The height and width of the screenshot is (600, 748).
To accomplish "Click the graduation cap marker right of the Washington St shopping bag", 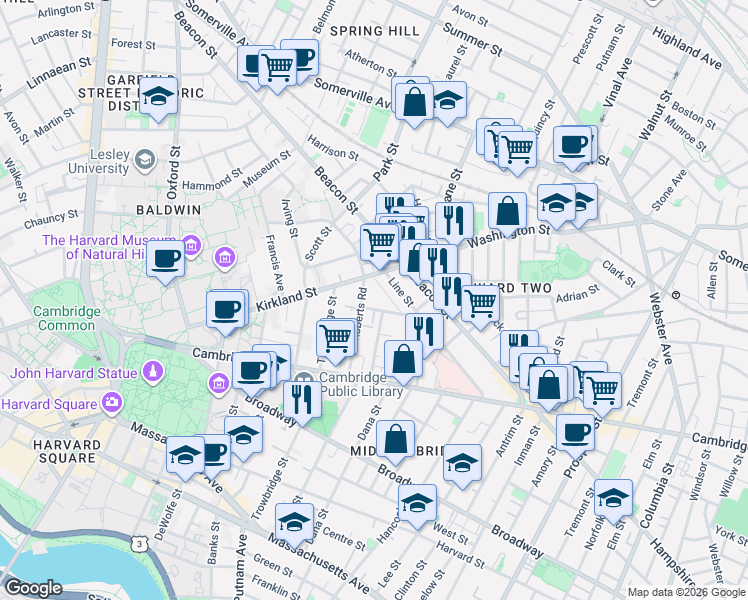I will pyautogui.click(x=557, y=207).
